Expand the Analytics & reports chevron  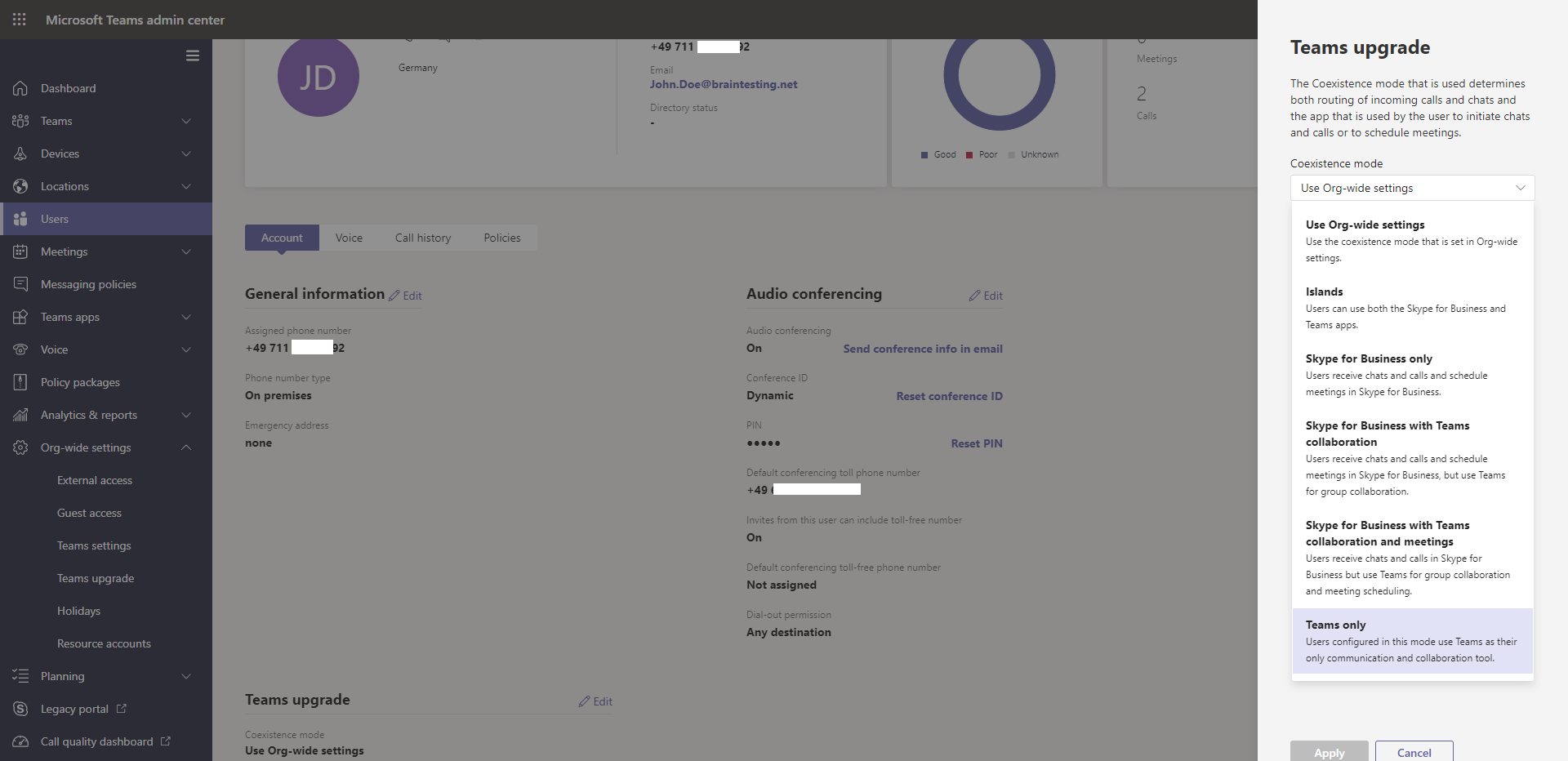pyautogui.click(x=186, y=415)
